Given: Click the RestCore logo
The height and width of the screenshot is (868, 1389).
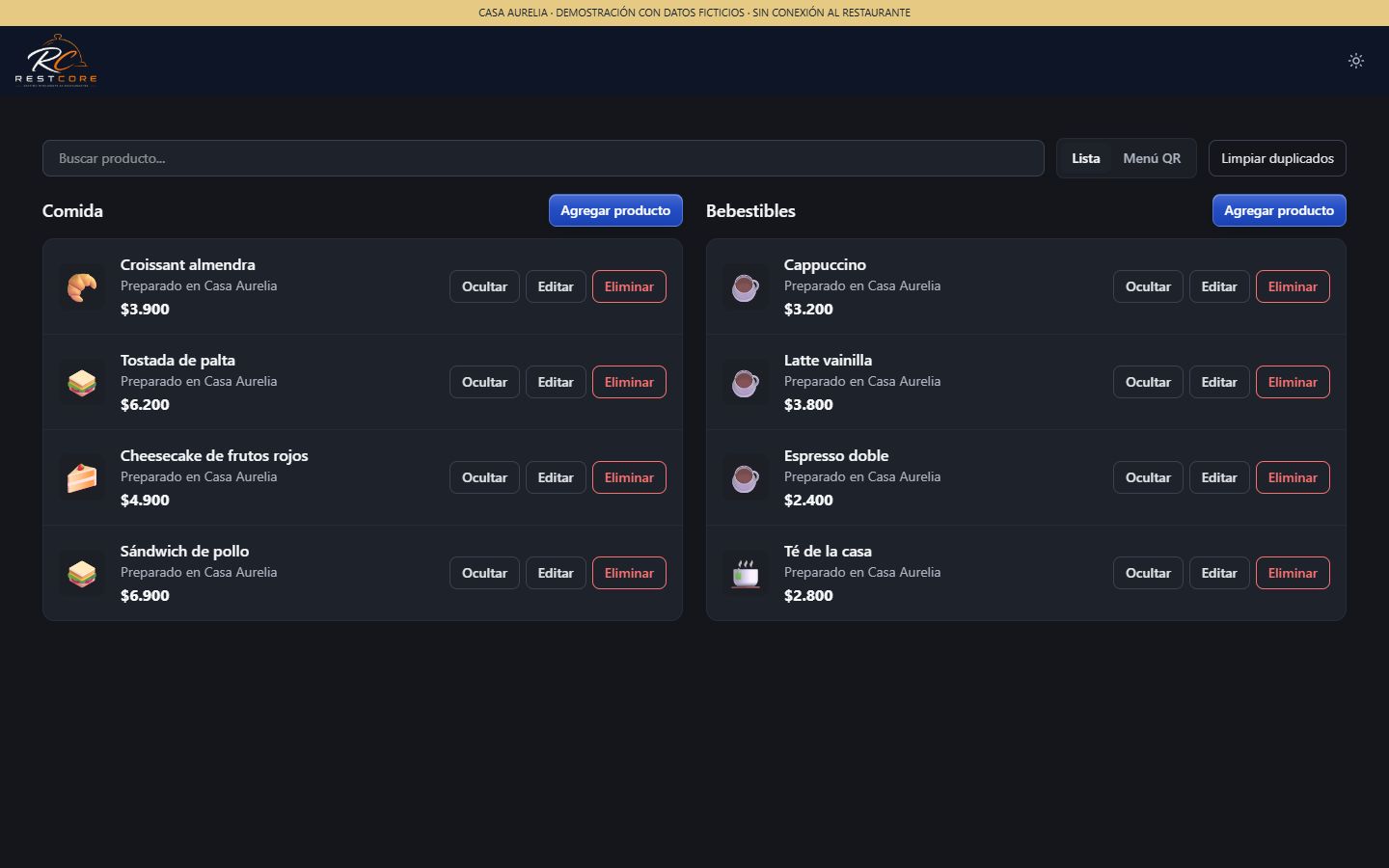Looking at the screenshot, I should pos(56,61).
